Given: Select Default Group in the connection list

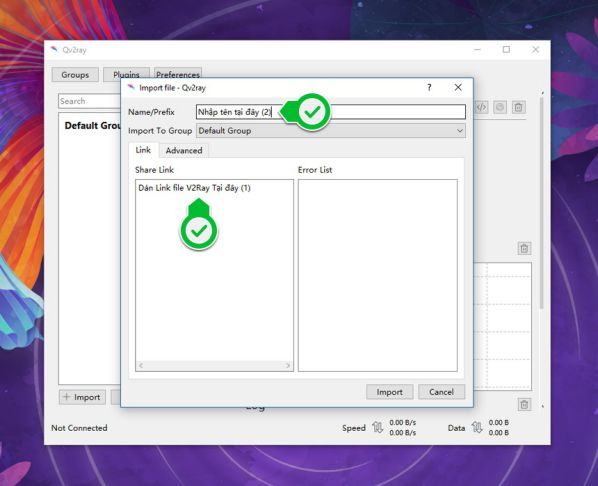Looking at the screenshot, I should tap(92, 126).
